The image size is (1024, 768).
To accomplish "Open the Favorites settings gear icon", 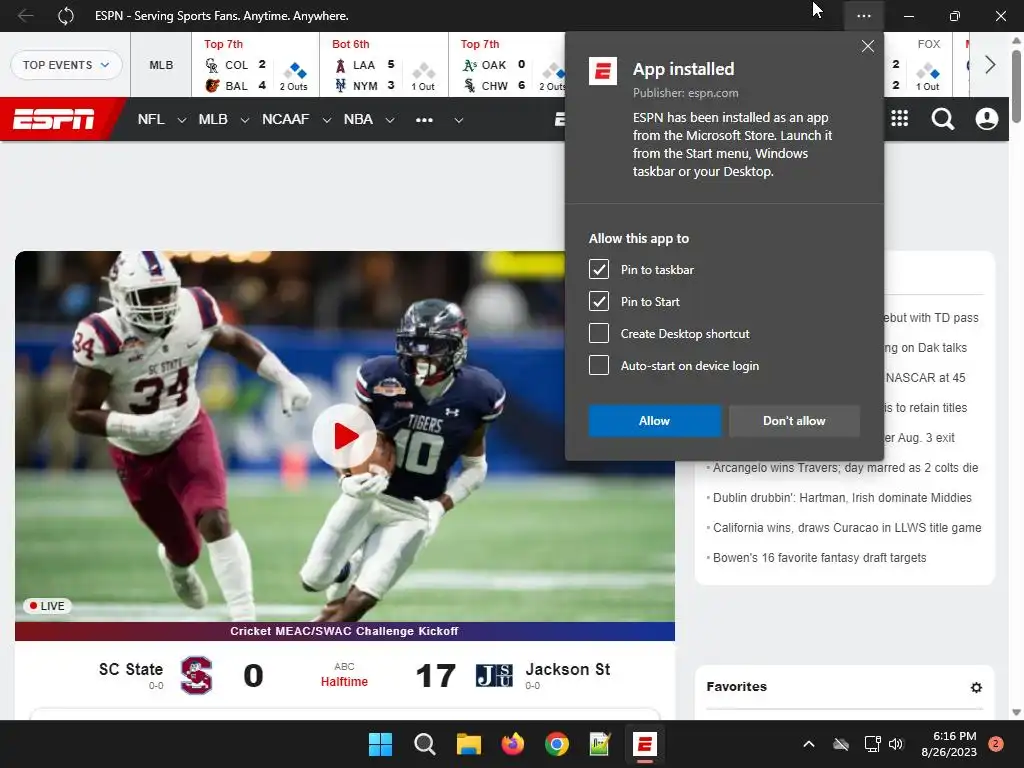I will coord(976,687).
